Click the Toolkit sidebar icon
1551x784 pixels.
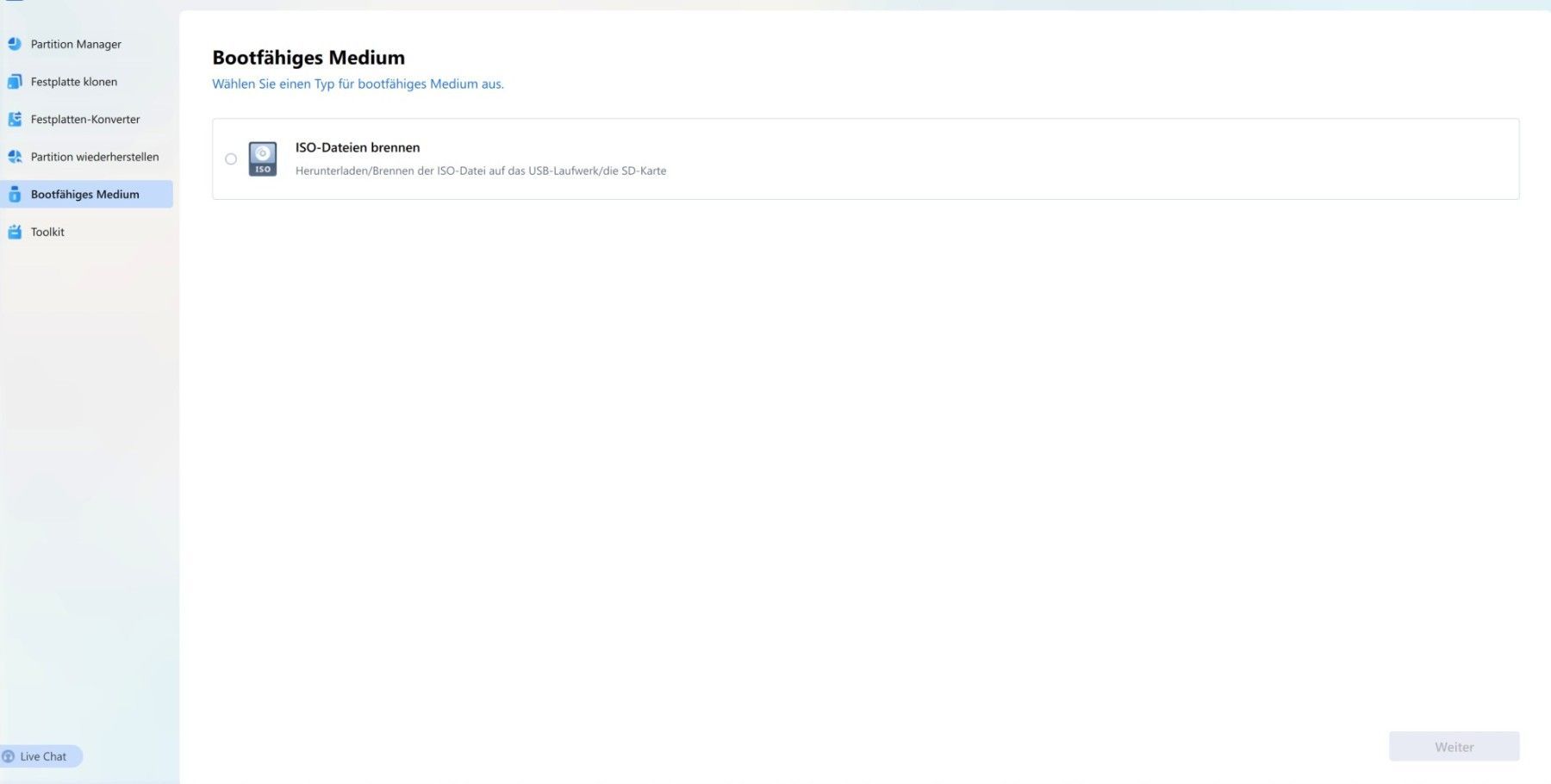tap(15, 232)
